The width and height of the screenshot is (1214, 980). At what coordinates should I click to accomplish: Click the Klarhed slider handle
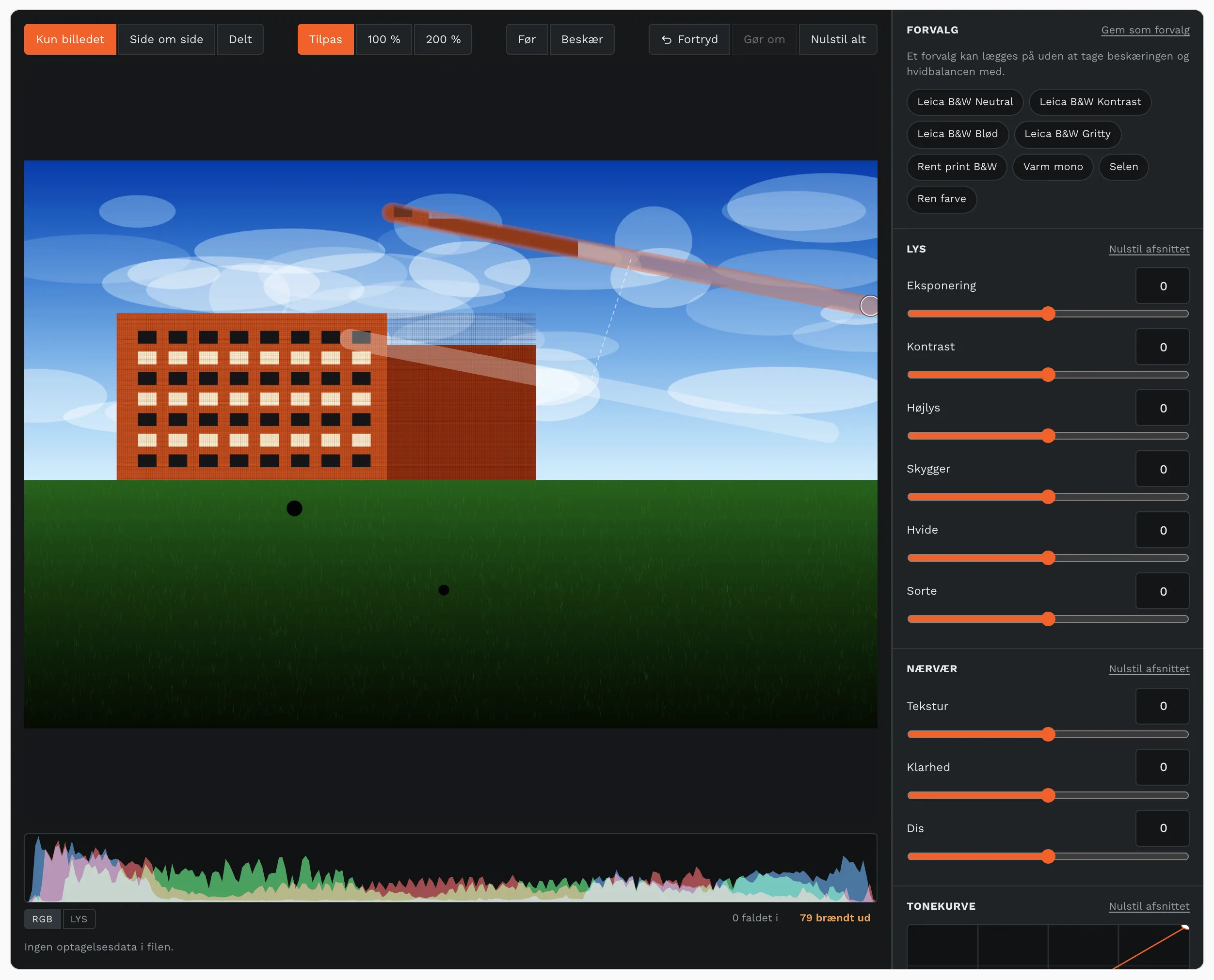click(x=1049, y=795)
